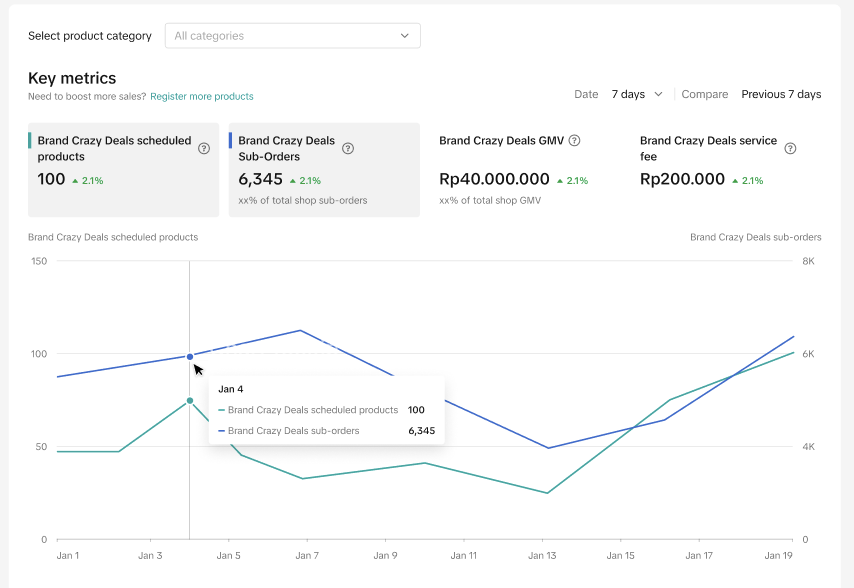854x588 pixels.
Task: Select the Brand Crazy Deals service fee card
Action: pyautogui.click(x=725, y=170)
